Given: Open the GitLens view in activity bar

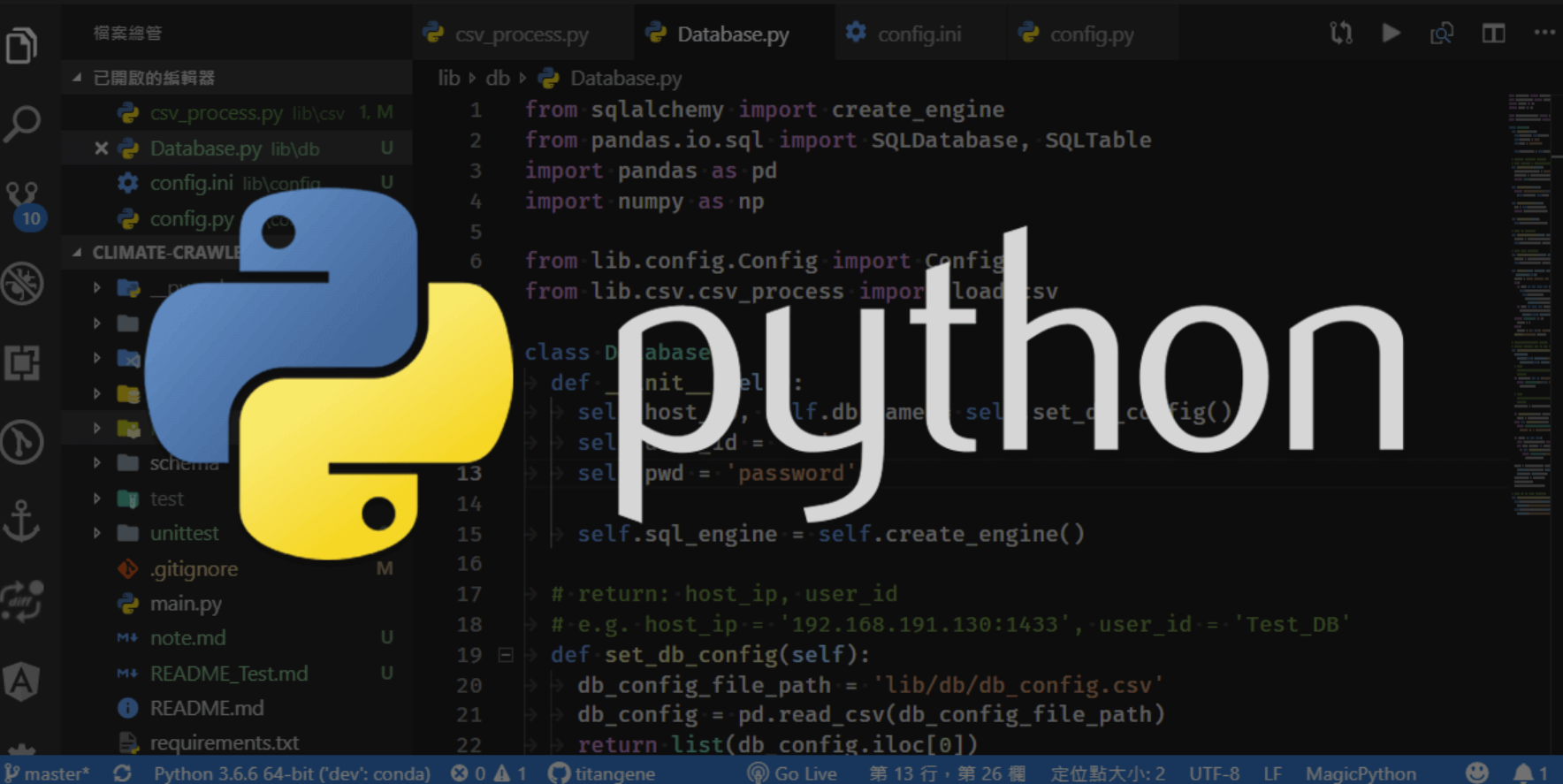Looking at the screenshot, I should coord(22,442).
